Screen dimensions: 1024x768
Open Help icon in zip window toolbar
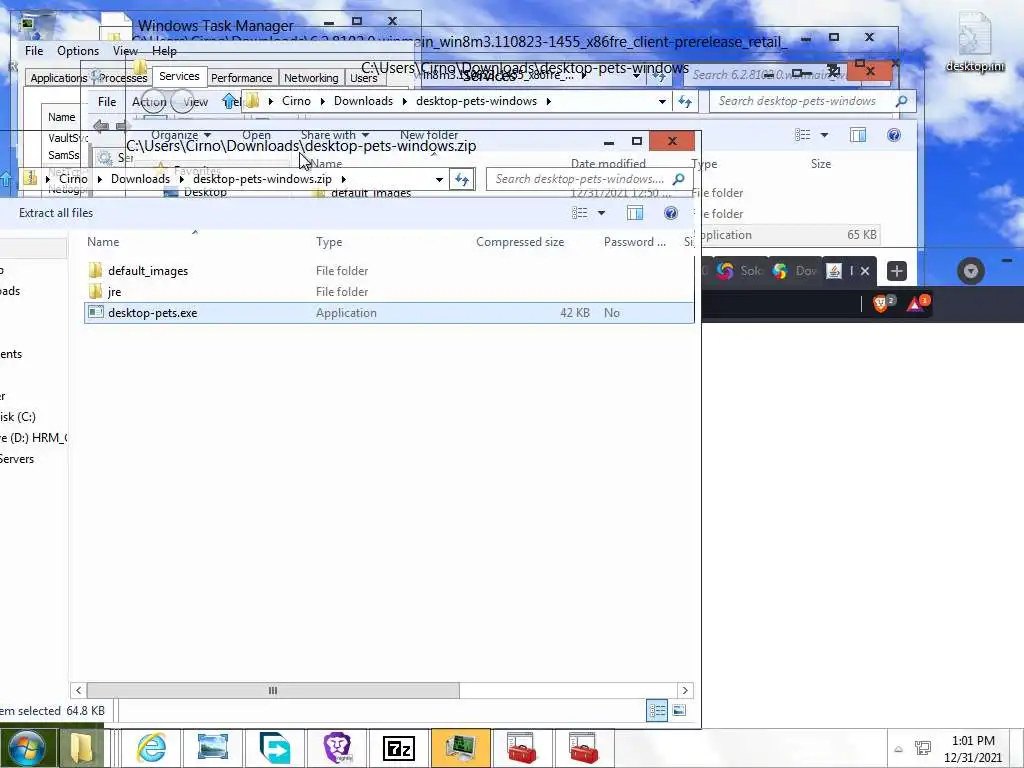(x=671, y=213)
